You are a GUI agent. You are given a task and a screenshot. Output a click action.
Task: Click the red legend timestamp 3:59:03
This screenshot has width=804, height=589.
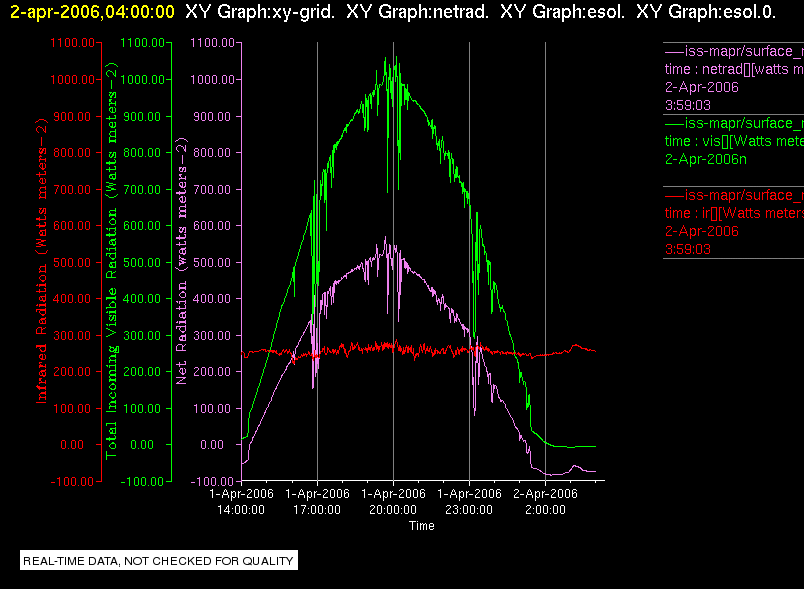point(688,250)
